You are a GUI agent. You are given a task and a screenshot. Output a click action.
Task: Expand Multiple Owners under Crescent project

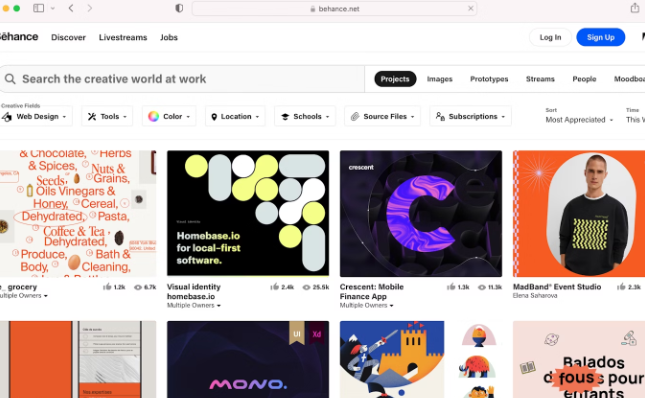click(x=367, y=305)
